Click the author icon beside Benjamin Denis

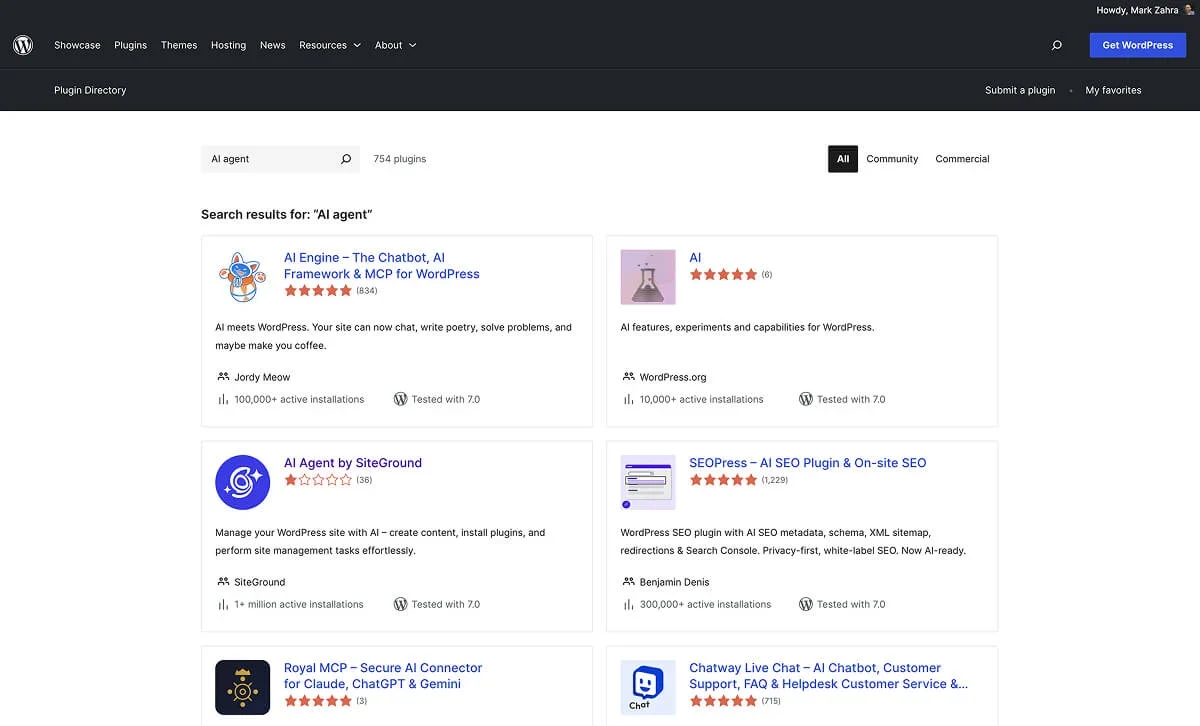click(x=629, y=582)
